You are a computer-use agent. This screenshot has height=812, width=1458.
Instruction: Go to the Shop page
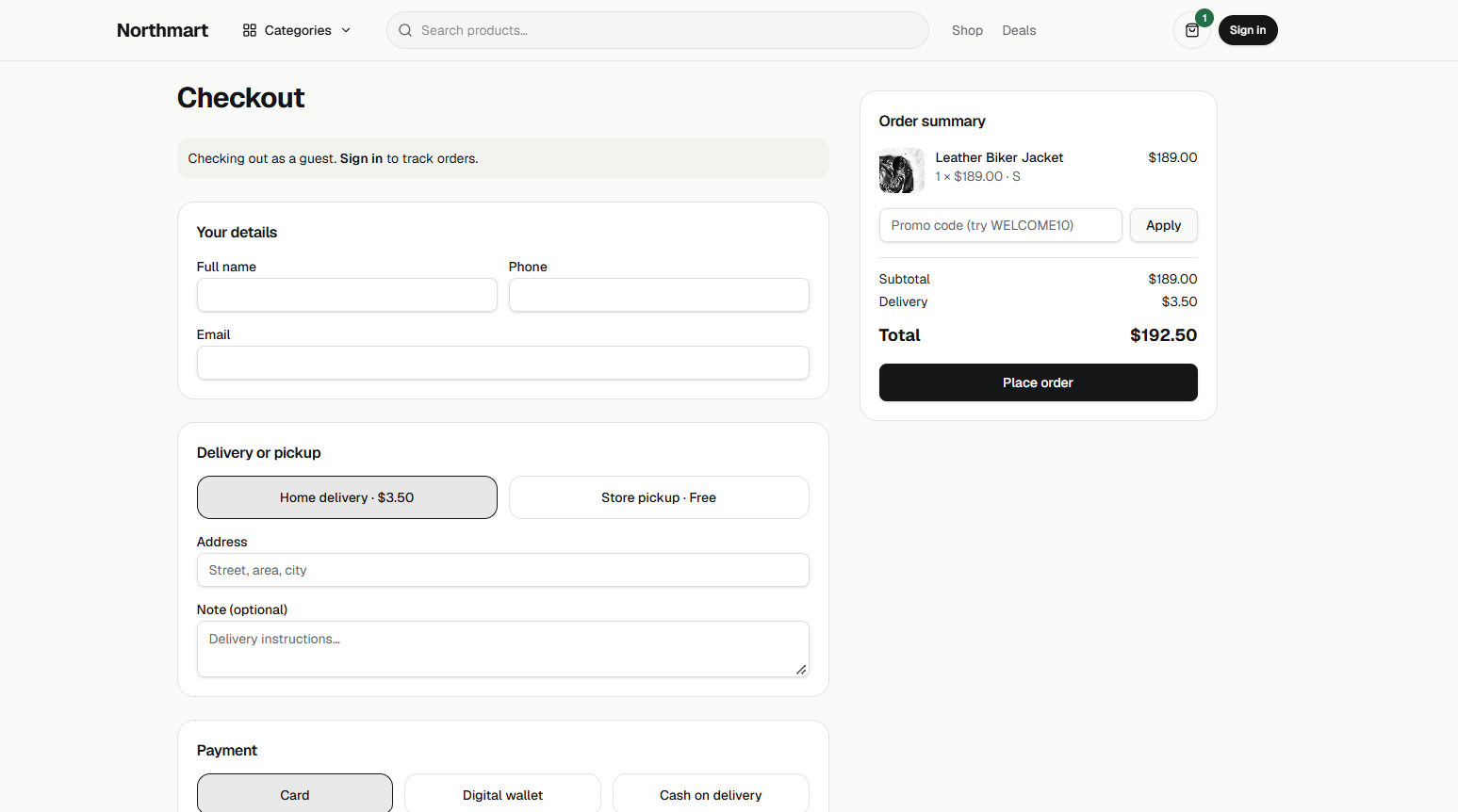[967, 30]
